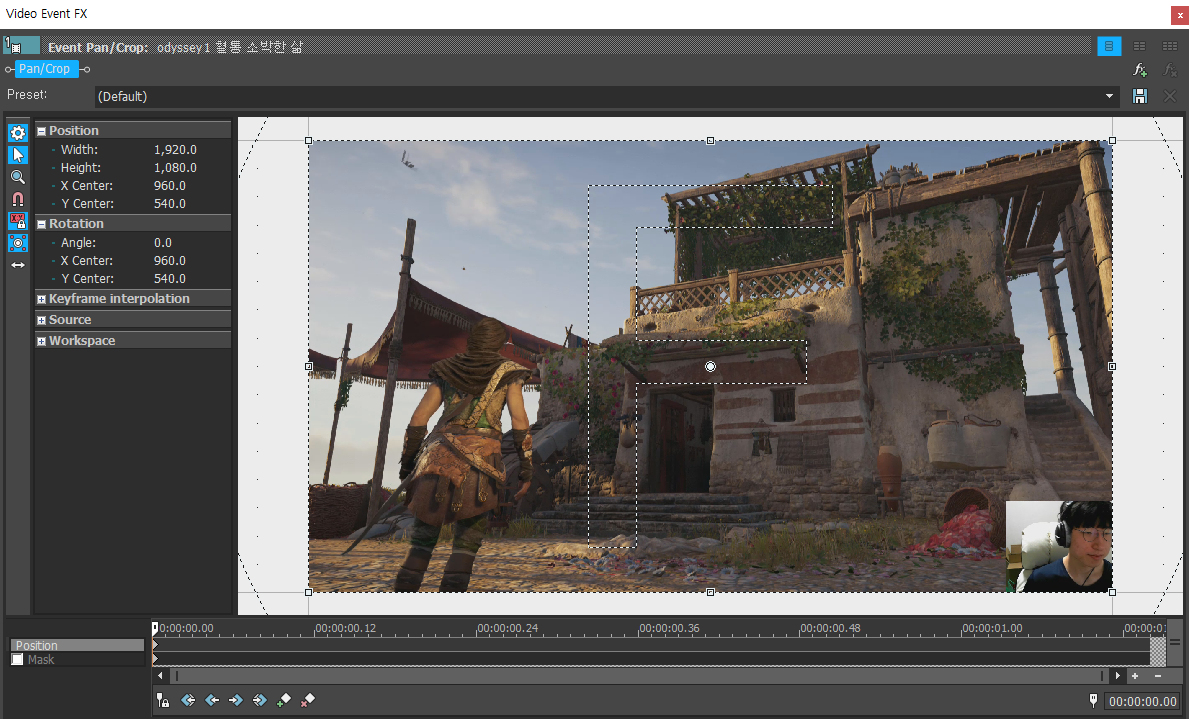Viewport: 1189px width, 719px height.
Task: Click the track height grip icon
Action: tap(1175, 642)
